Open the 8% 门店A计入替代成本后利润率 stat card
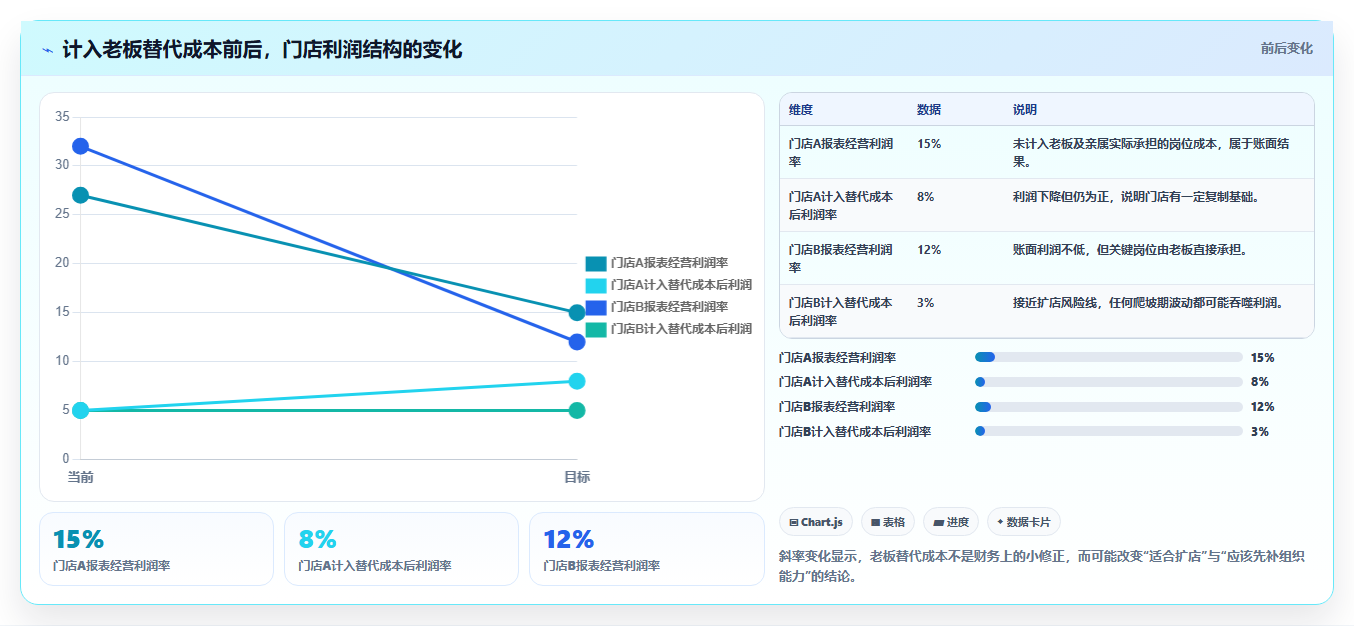This screenshot has width=1354, height=626. 401,549
